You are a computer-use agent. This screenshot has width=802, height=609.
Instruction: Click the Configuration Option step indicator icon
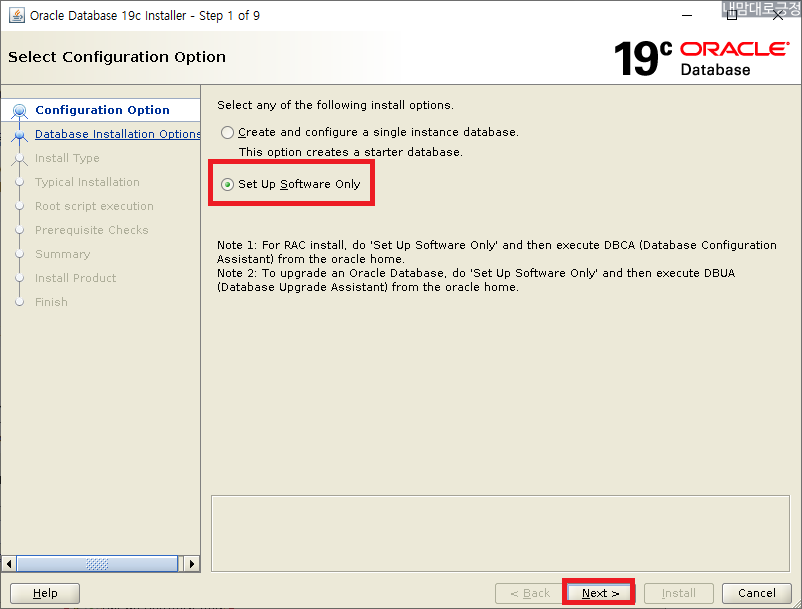point(19,110)
